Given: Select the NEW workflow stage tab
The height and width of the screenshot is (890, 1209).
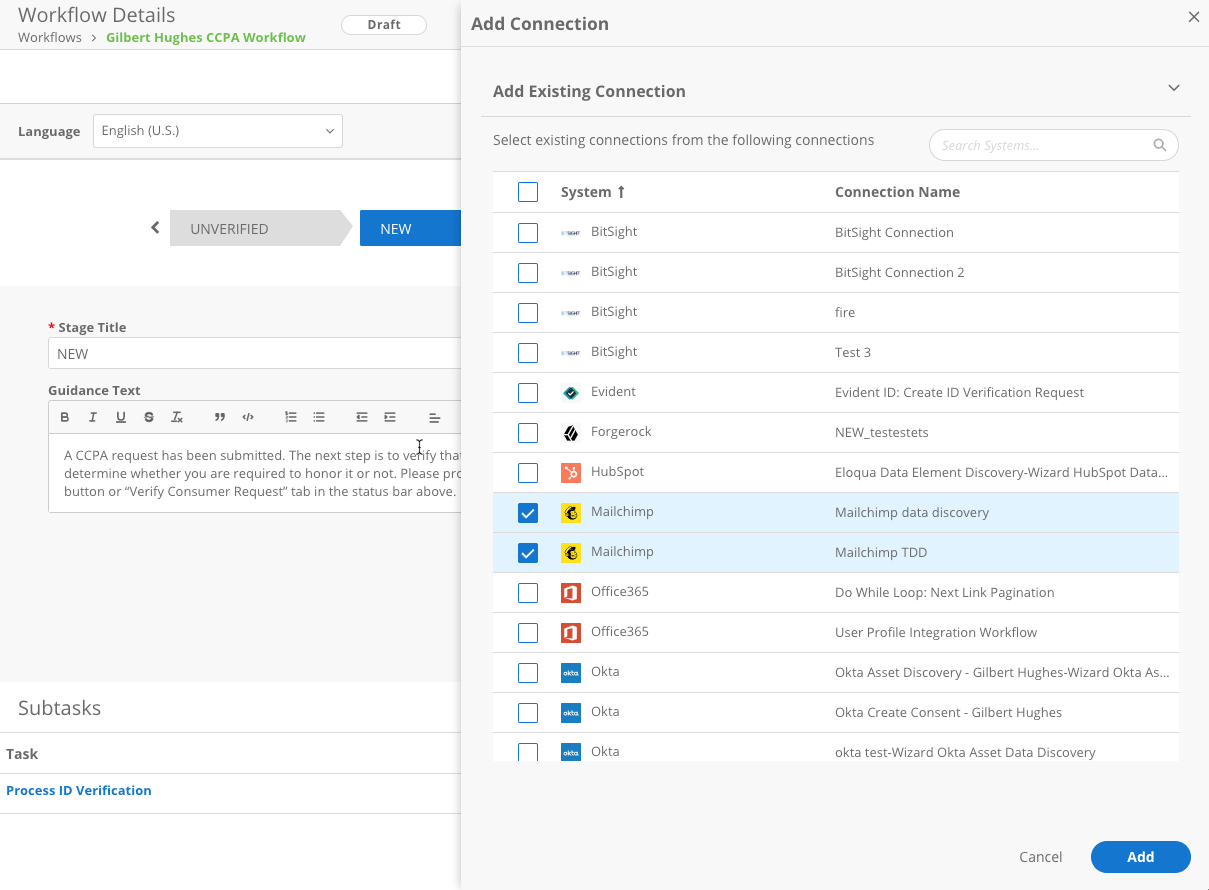Looking at the screenshot, I should (410, 229).
